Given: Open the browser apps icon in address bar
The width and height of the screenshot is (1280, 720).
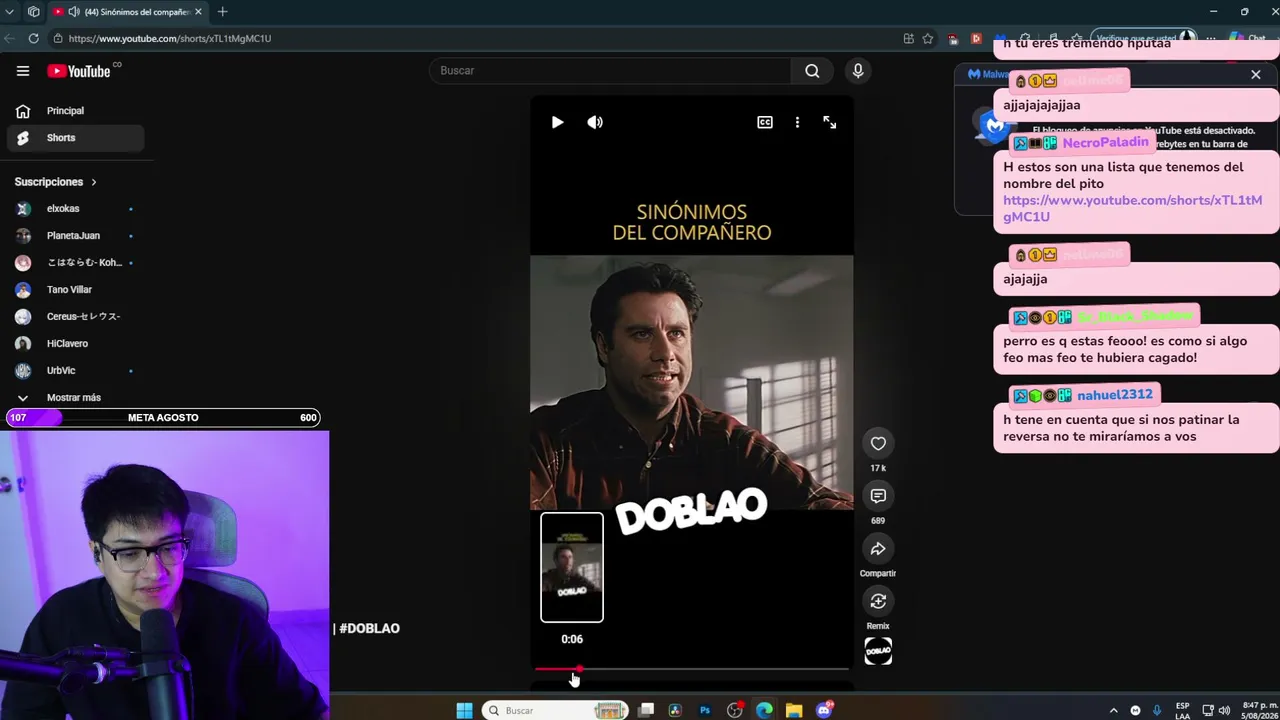Looking at the screenshot, I should click(x=908, y=38).
